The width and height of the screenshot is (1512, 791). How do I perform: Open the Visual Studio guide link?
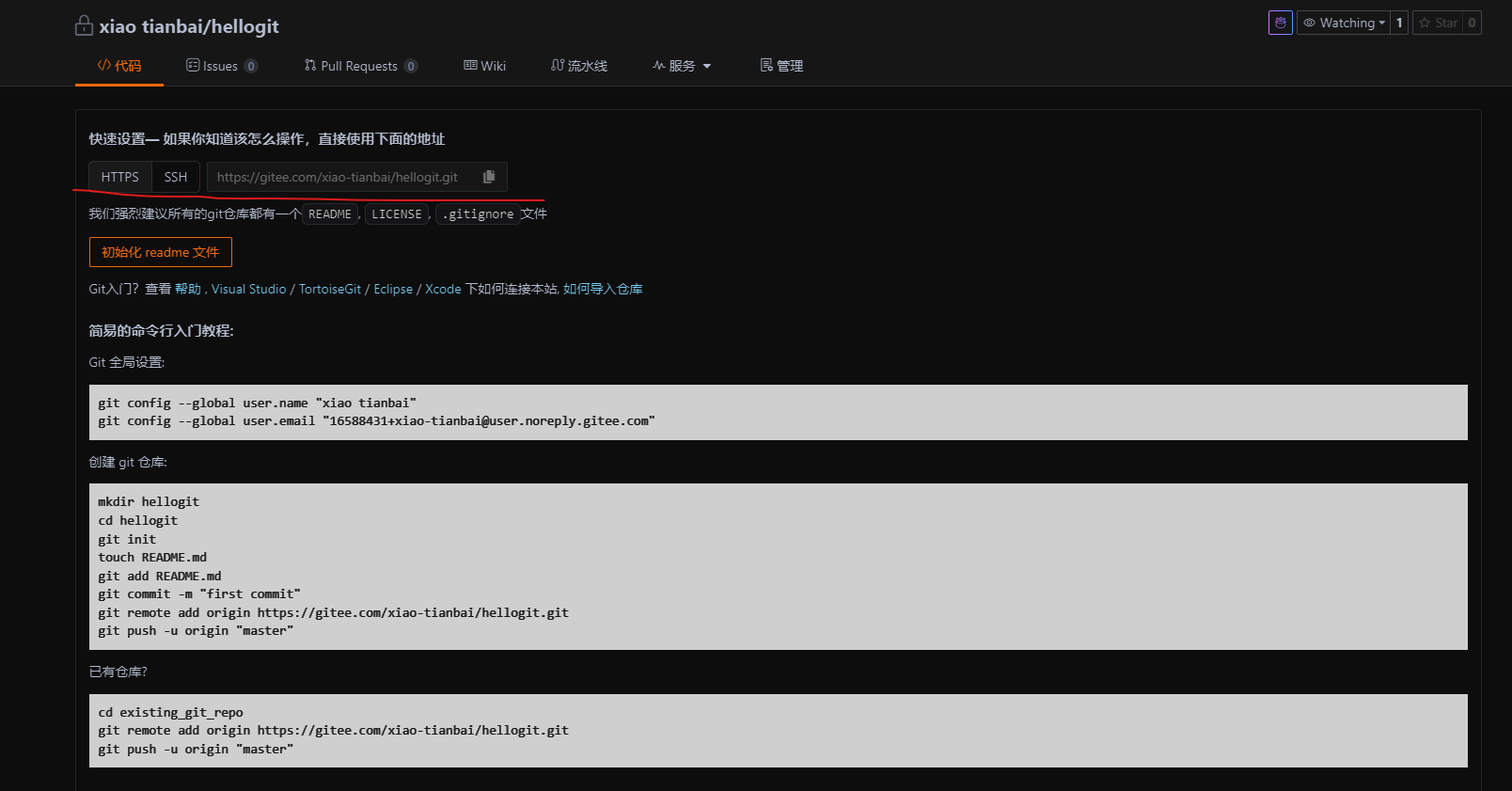tap(249, 289)
